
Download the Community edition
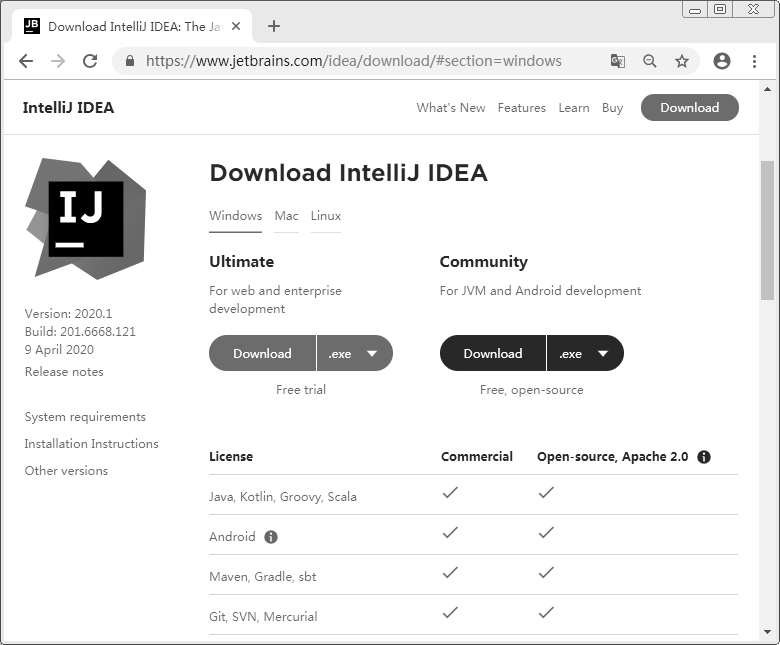(492, 353)
